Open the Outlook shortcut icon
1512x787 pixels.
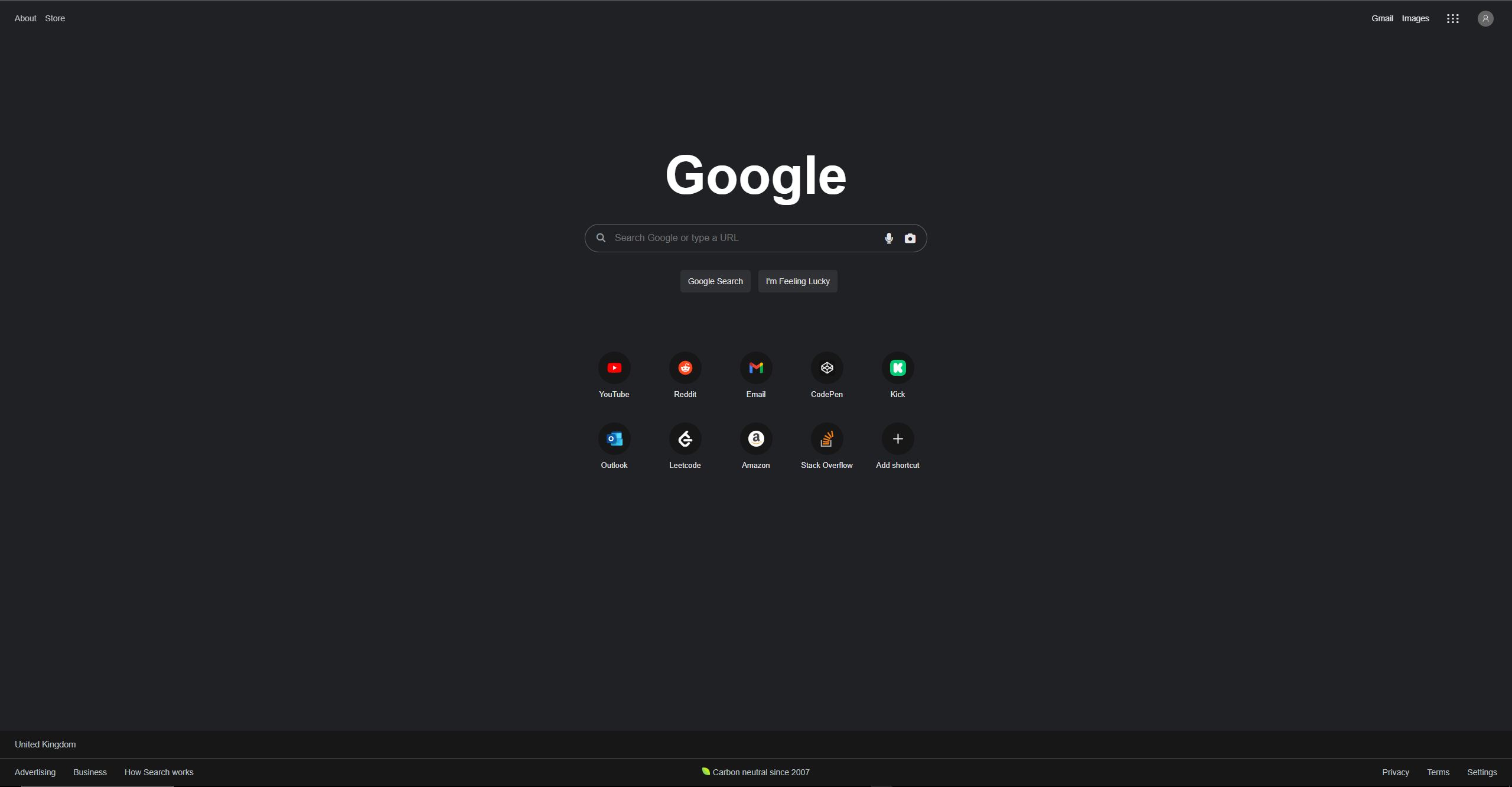(x=614, y=439)
